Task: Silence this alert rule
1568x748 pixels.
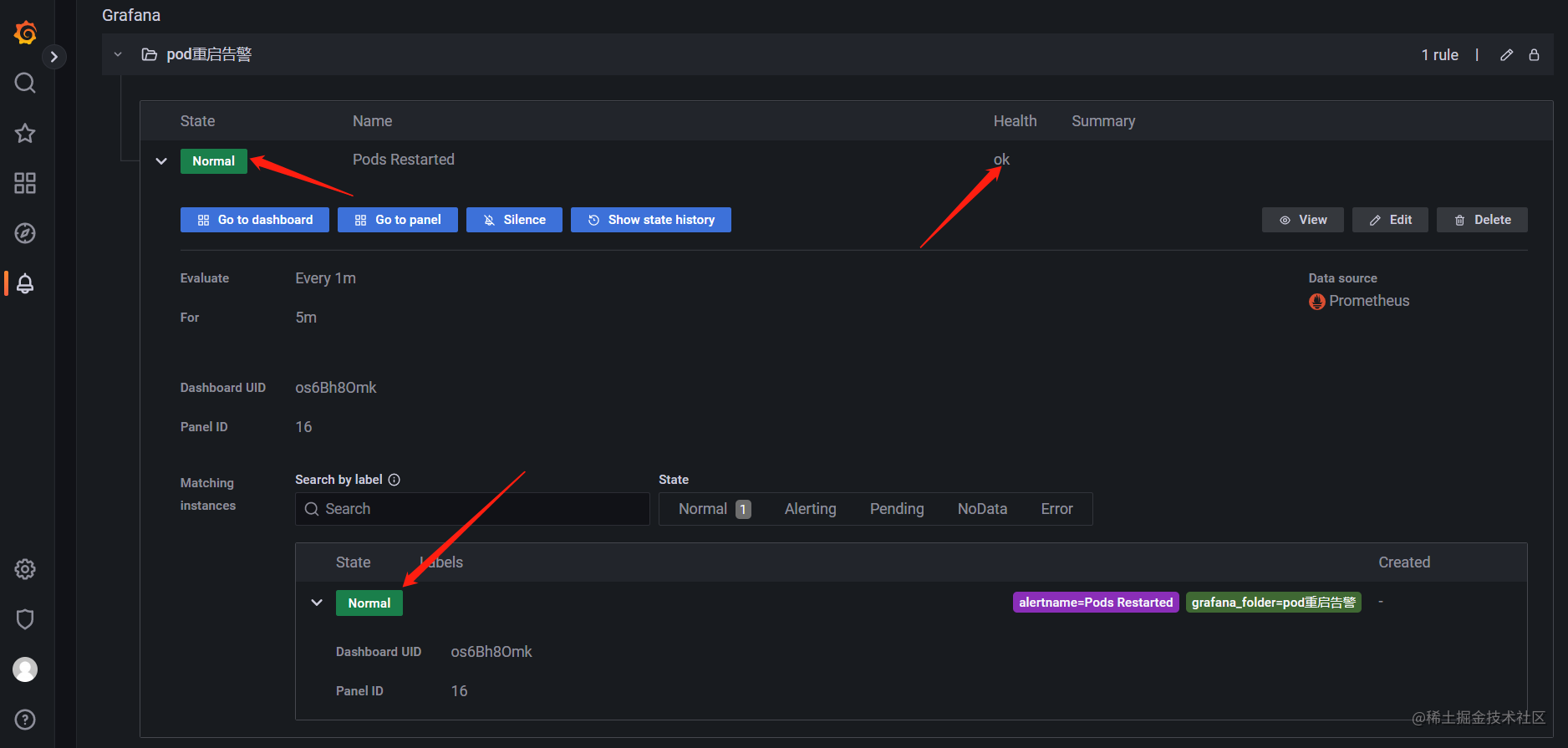Action: pyautogui.click(x=514, y=220)
